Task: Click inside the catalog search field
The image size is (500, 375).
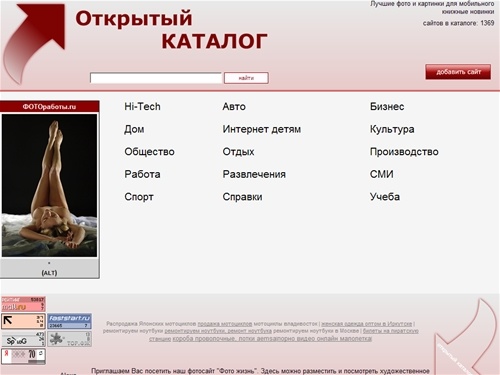Action: pos(156,78)
